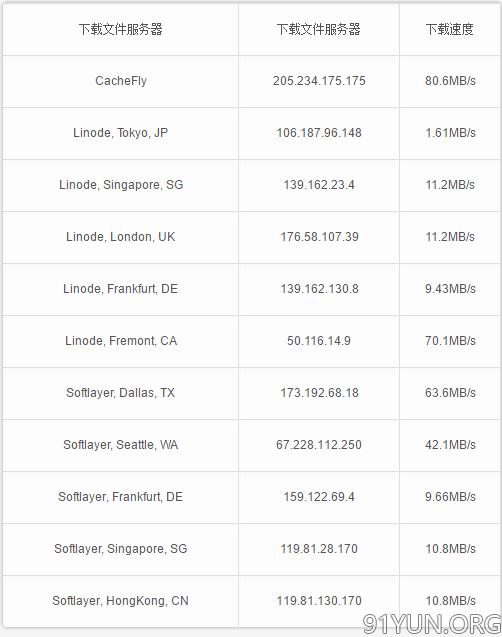The height and width of the screenshot is (637, 502).
Task: Click IP address 67.228.112.250
Action: pos(319,445)
